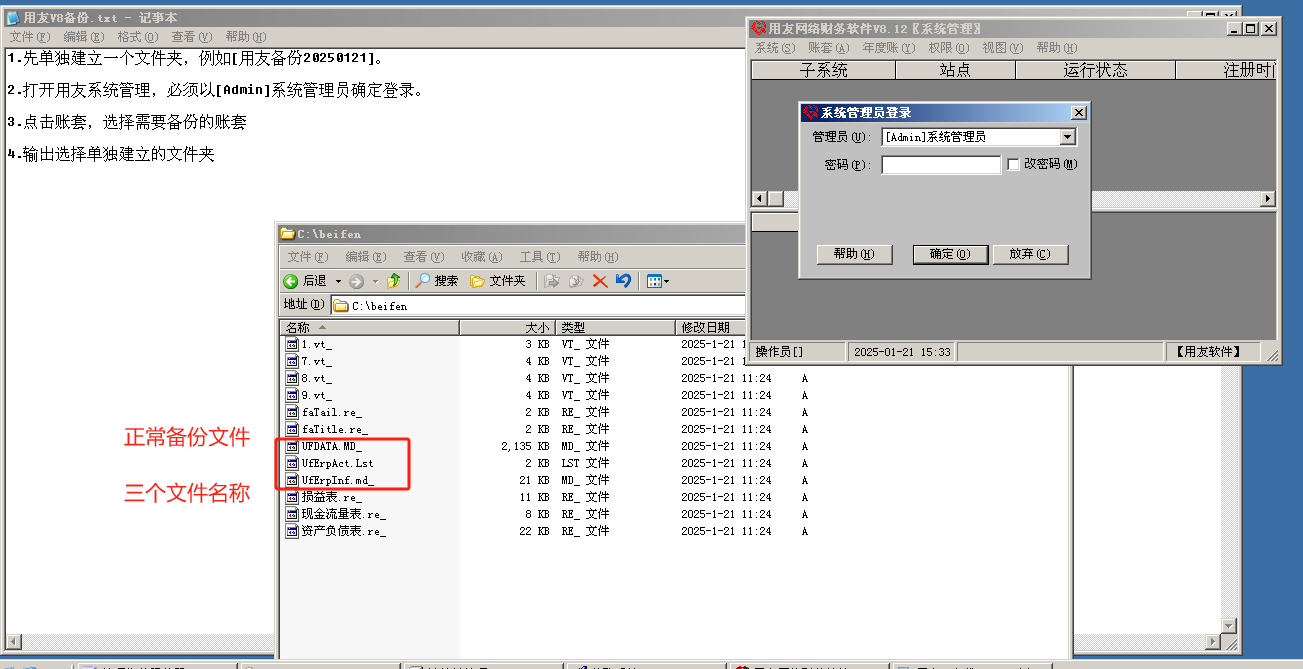Click the blue Undo arrow icon
1303x669 pixels.
[623, 281]
